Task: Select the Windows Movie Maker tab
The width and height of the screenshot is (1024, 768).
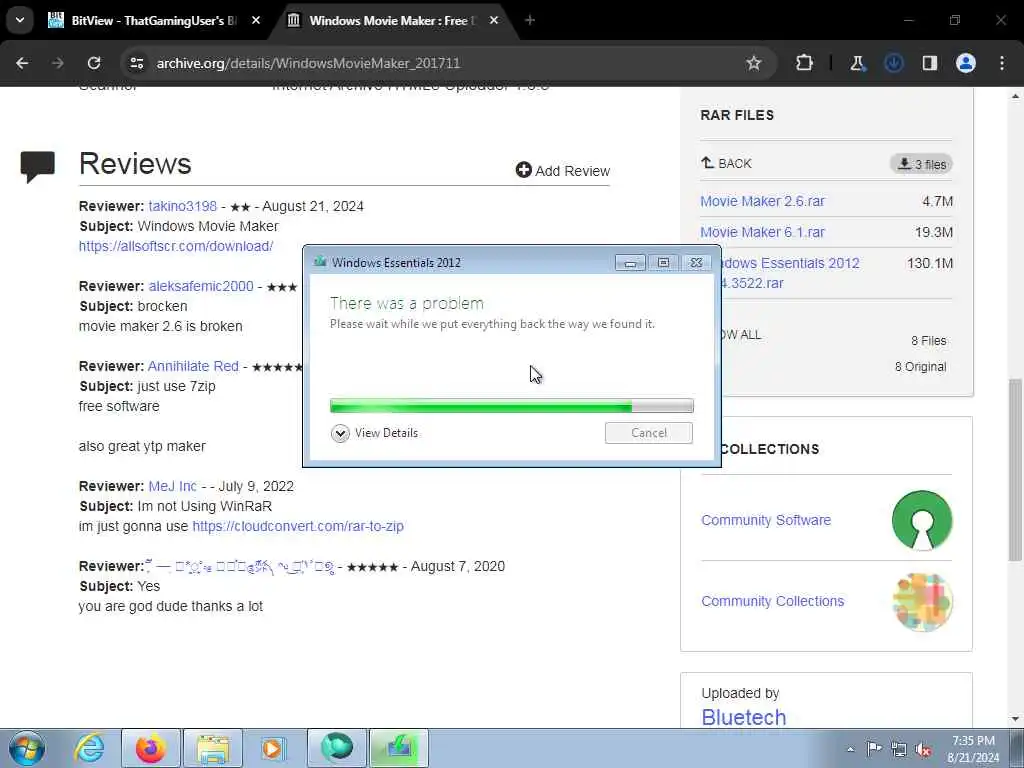Action: (392, 20)
